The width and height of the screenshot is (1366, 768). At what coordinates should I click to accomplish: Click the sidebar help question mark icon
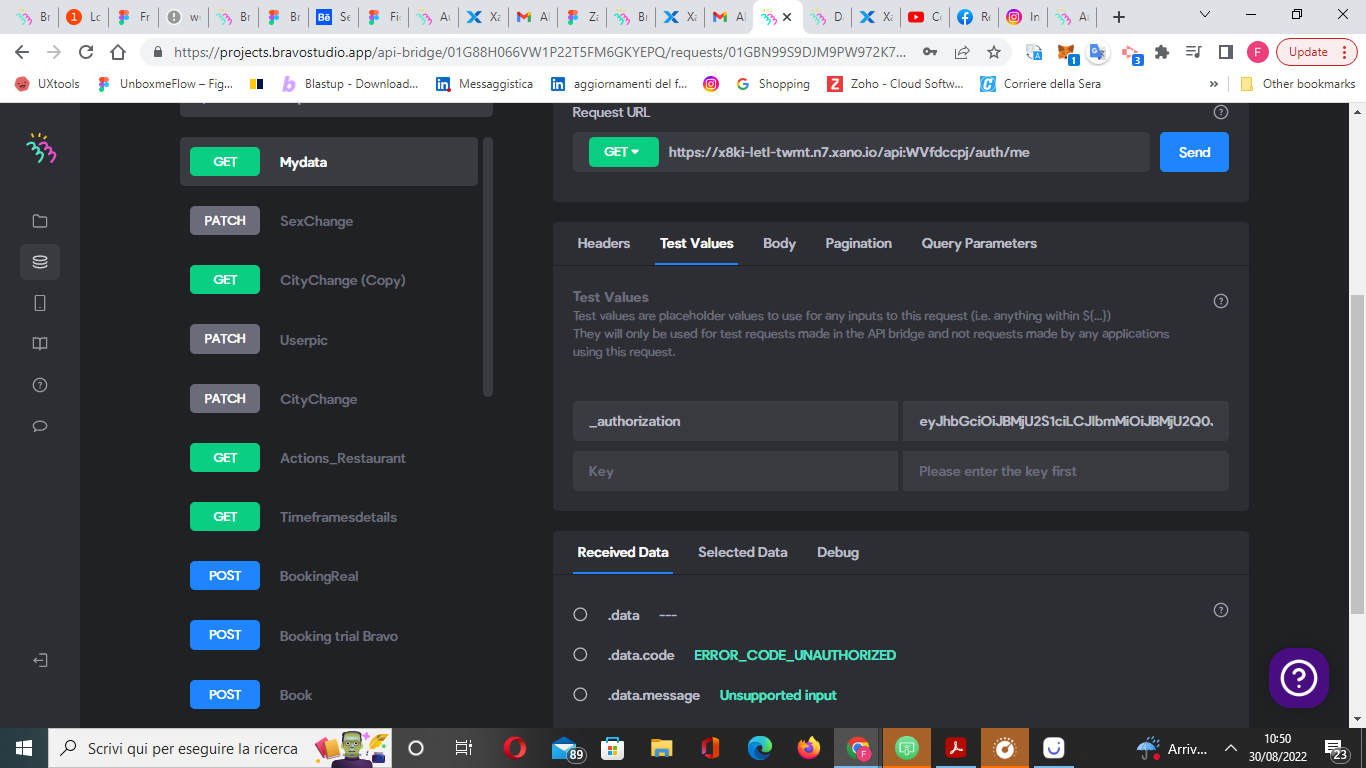(x=40, y=385)
